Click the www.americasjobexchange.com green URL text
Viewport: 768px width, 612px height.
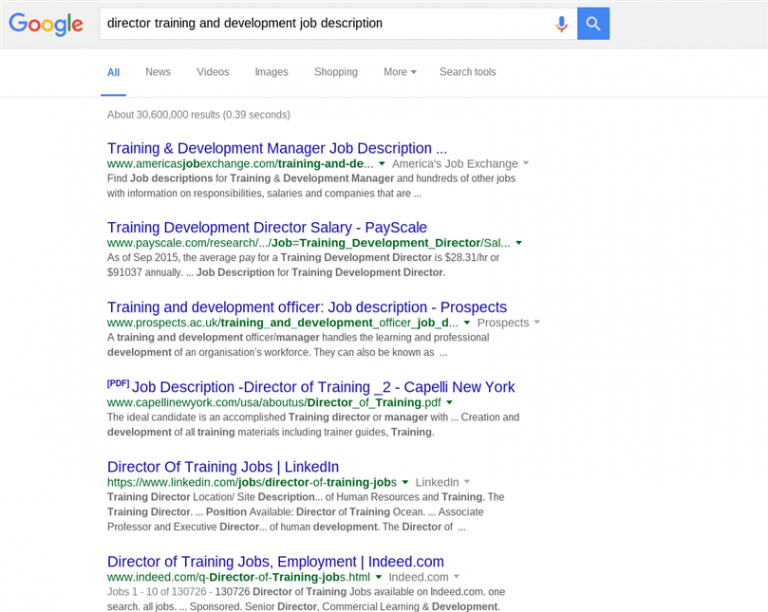click(240, 164)
